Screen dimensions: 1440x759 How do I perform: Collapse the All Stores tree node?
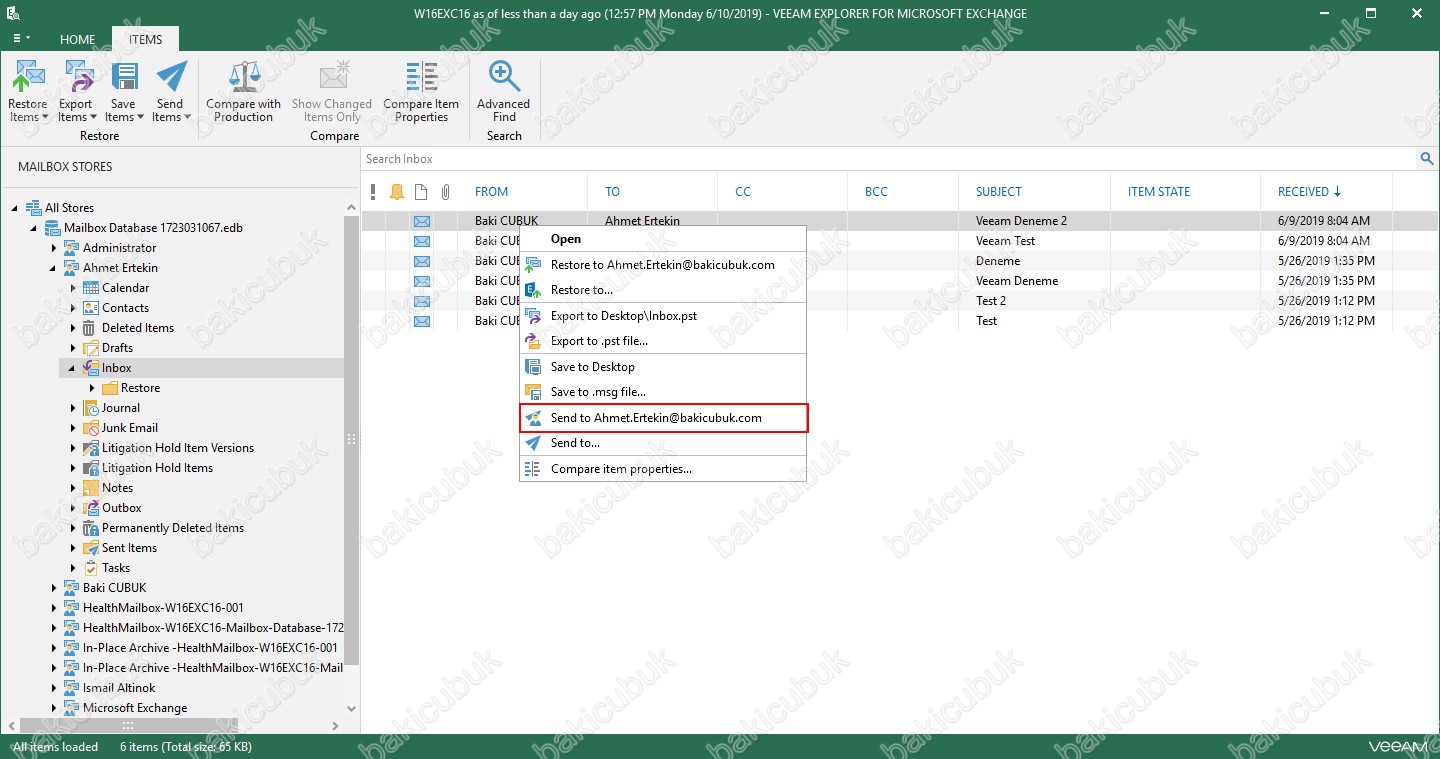16,208
